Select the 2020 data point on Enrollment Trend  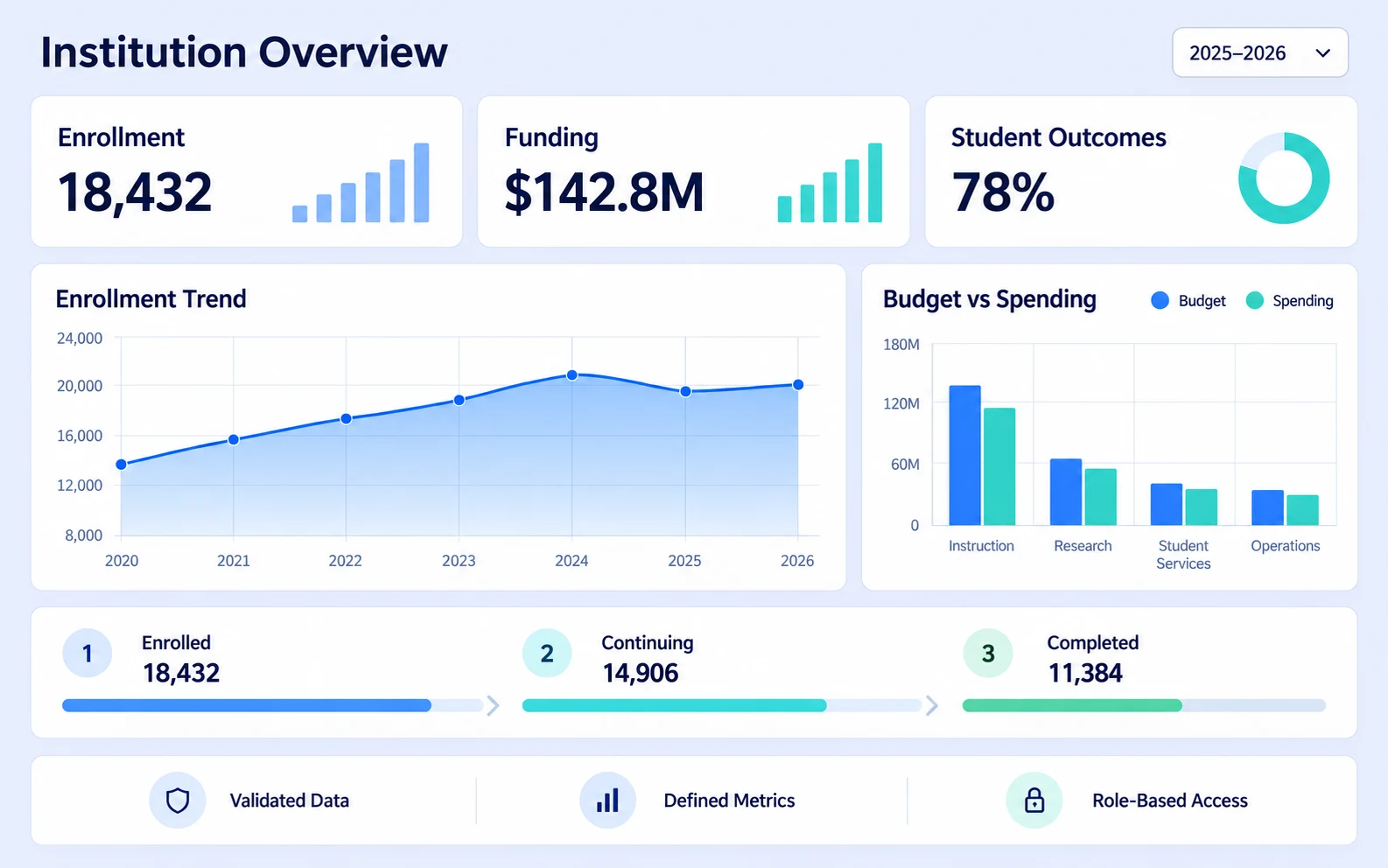[x=121, y=465]
